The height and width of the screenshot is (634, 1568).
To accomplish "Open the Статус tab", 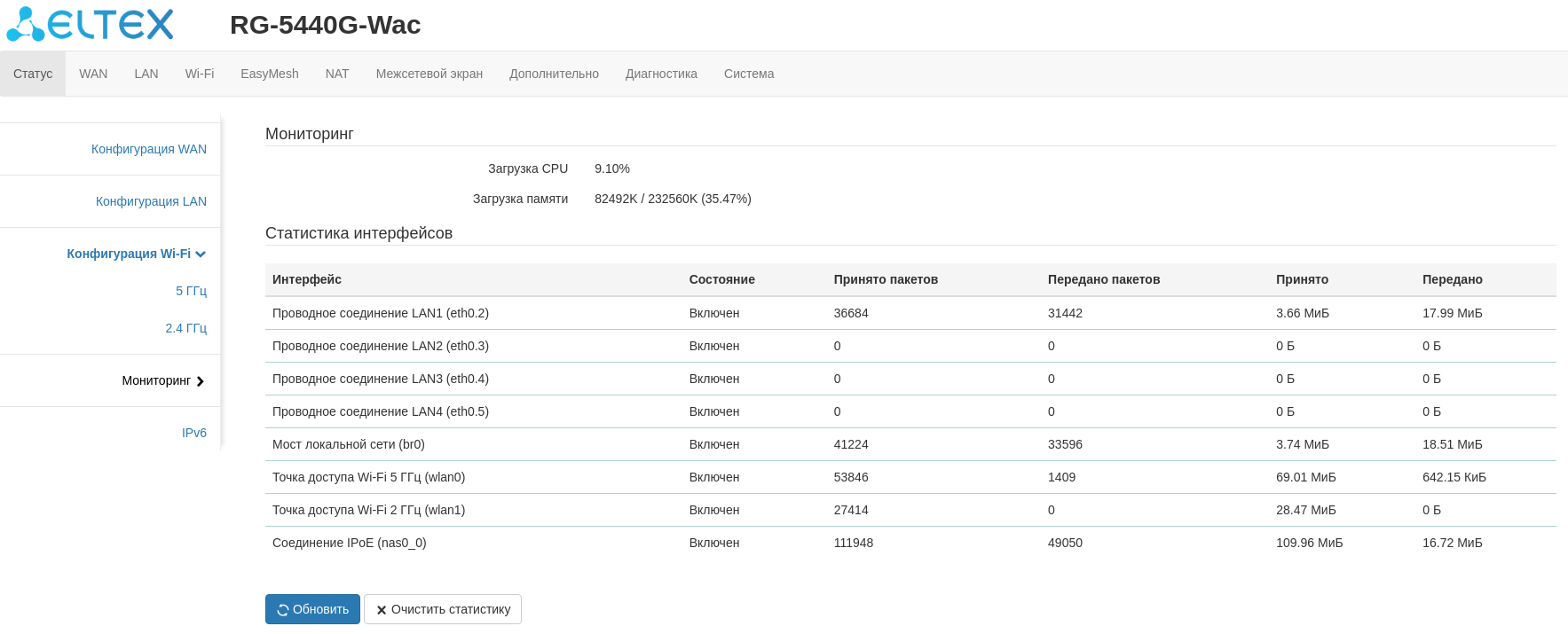I will tap(33, 74).
